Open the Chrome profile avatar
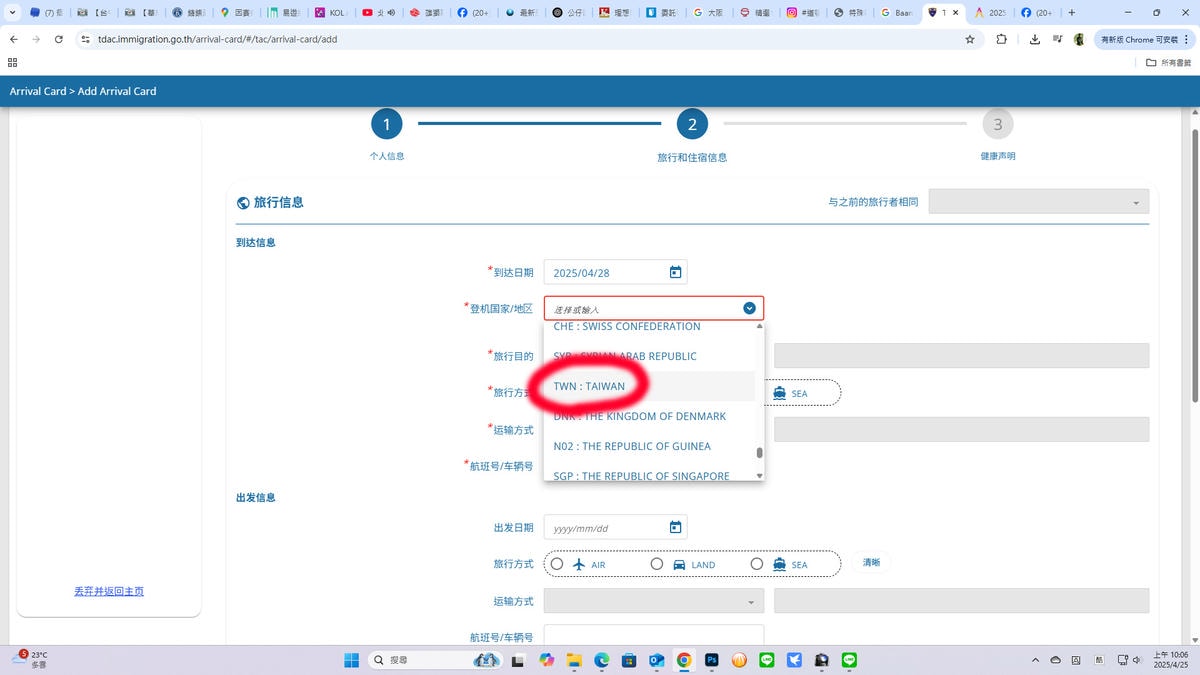The width and height of the screenshot is (1200, 675). tap(1079, 39)
